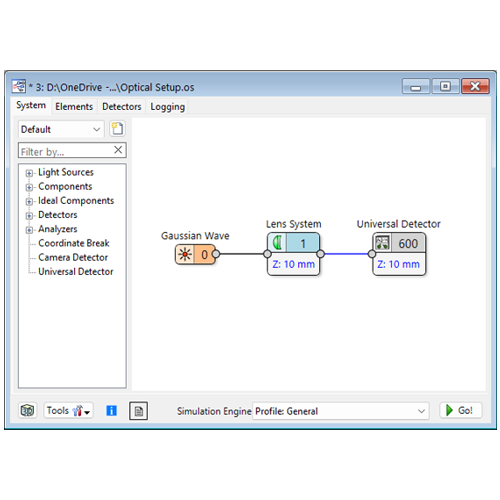Expand the Light Sources tree node

pyautogui.click(x=29, y=173)
